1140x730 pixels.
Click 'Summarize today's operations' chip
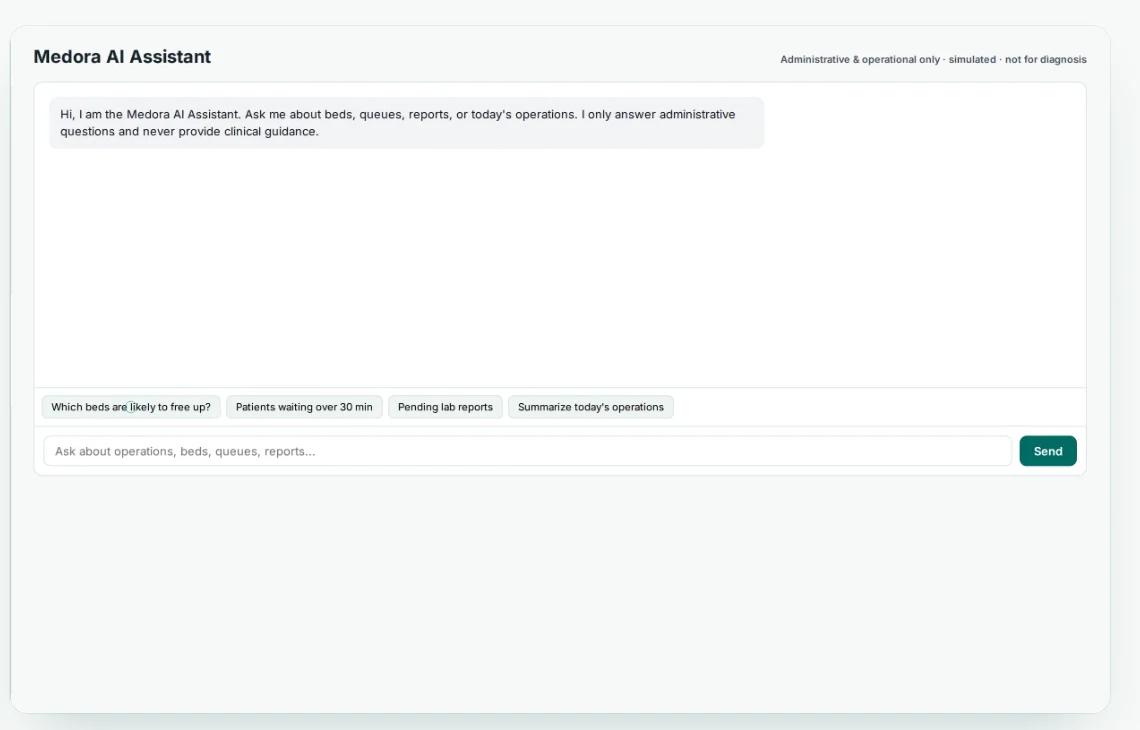click(590, 407)
